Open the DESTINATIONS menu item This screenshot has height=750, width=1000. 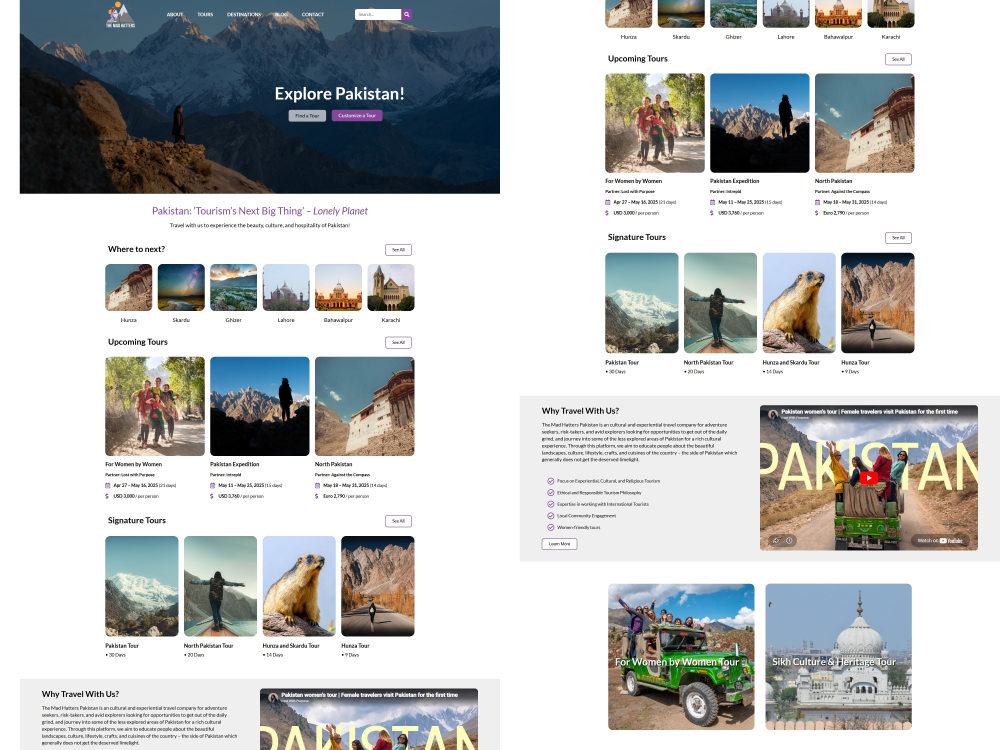pyautogui.click(x=244, y=15)
